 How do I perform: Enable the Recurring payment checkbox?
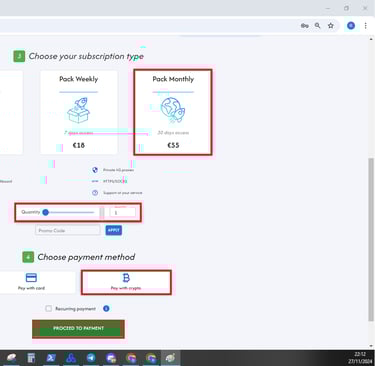tap(49, 309)
